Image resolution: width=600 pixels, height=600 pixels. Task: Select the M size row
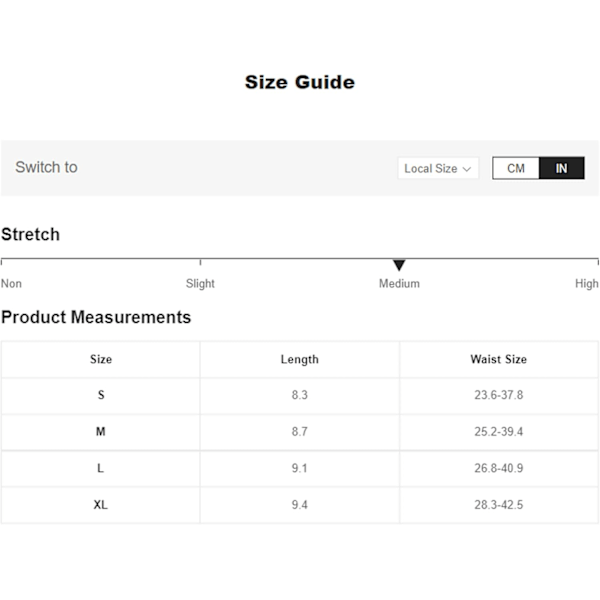click(x=300, y=432)
